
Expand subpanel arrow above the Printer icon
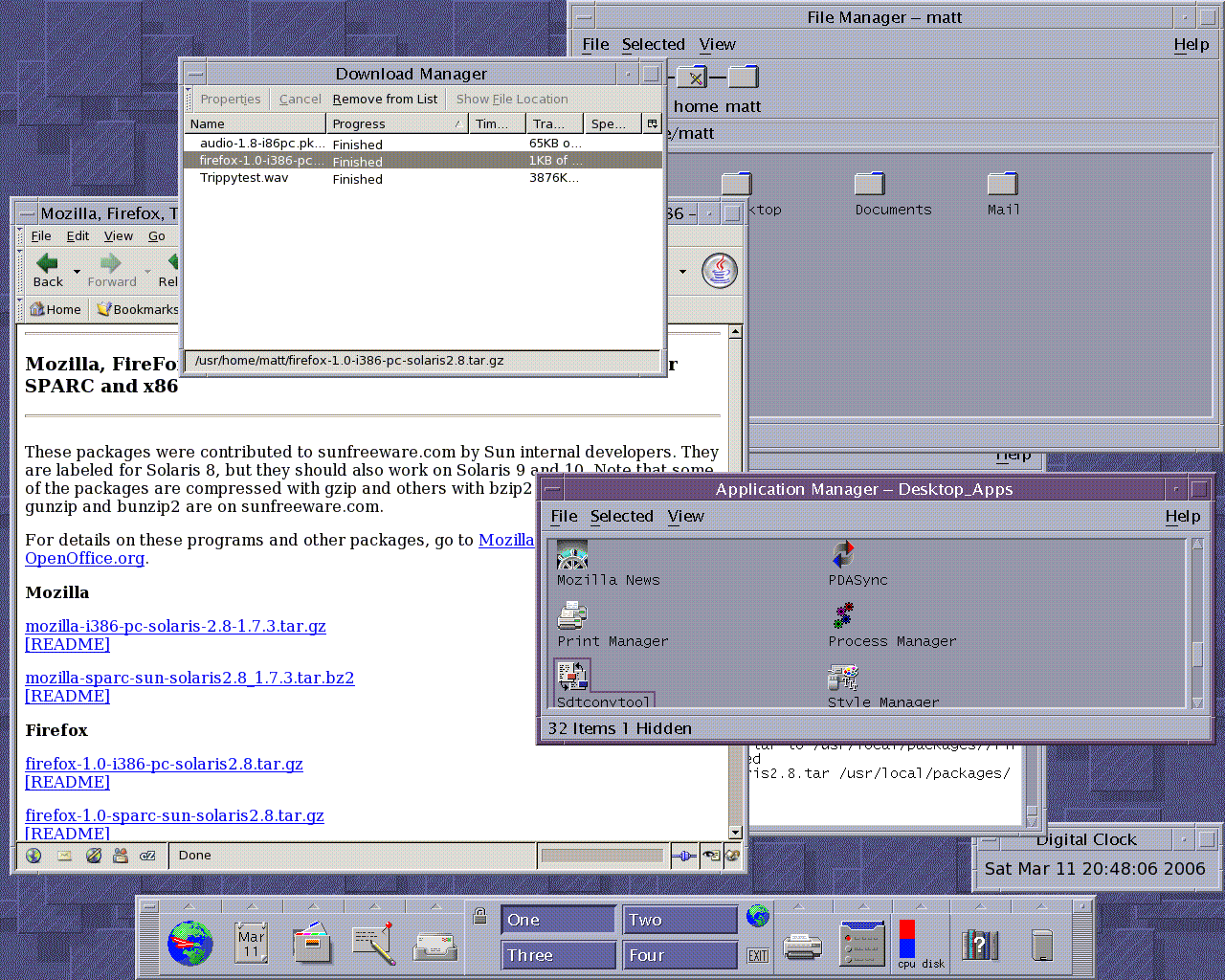(x=800, y=905)
